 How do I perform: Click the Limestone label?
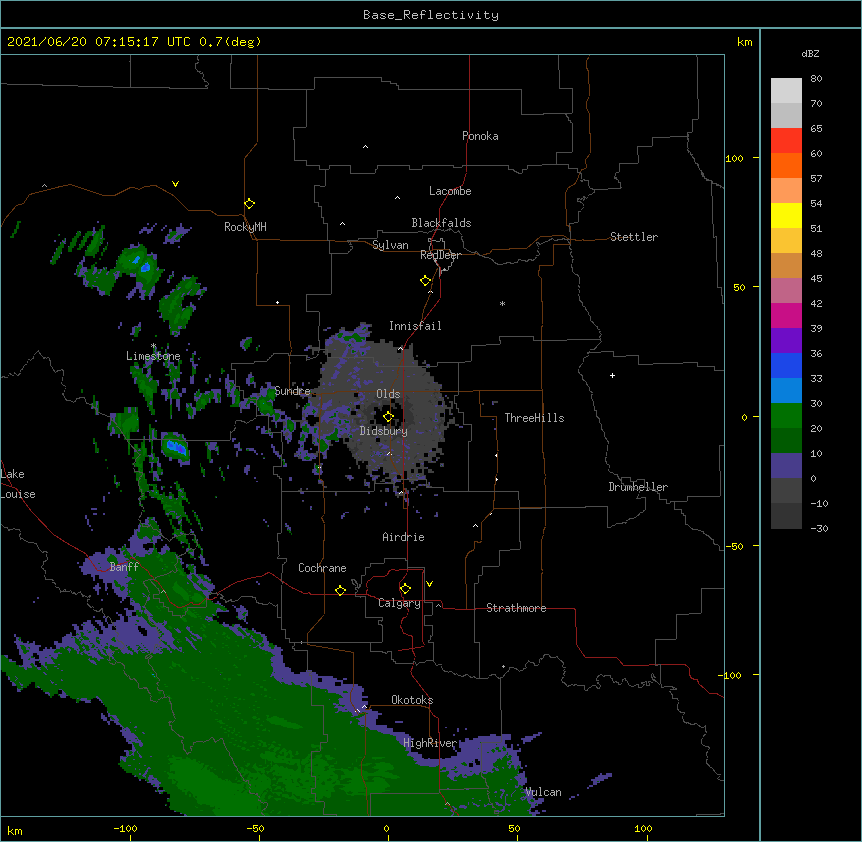[x=153, y=356]
